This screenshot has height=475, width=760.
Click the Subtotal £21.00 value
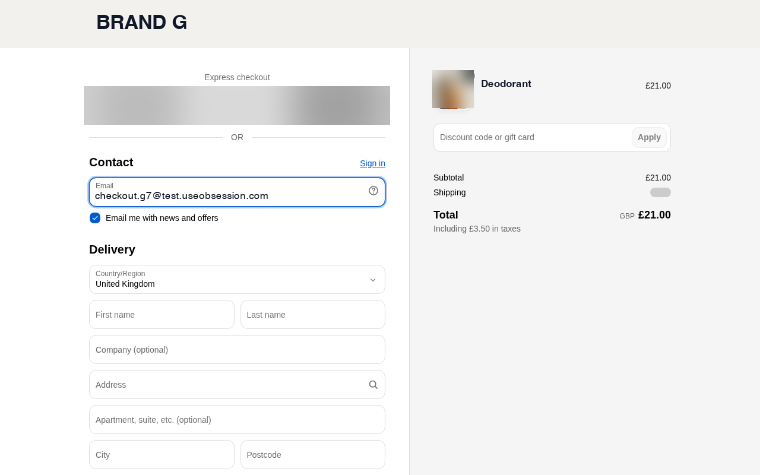(x=658, y=178)
